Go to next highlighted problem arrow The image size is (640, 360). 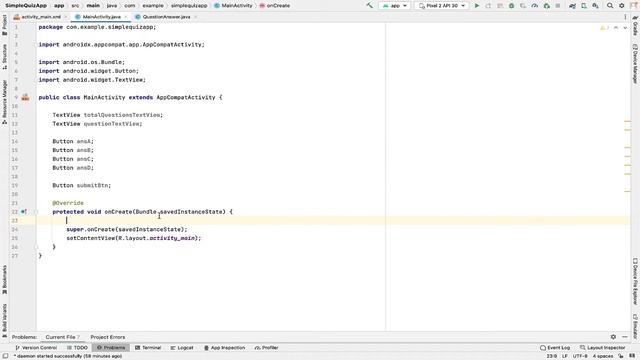[625, 27]
